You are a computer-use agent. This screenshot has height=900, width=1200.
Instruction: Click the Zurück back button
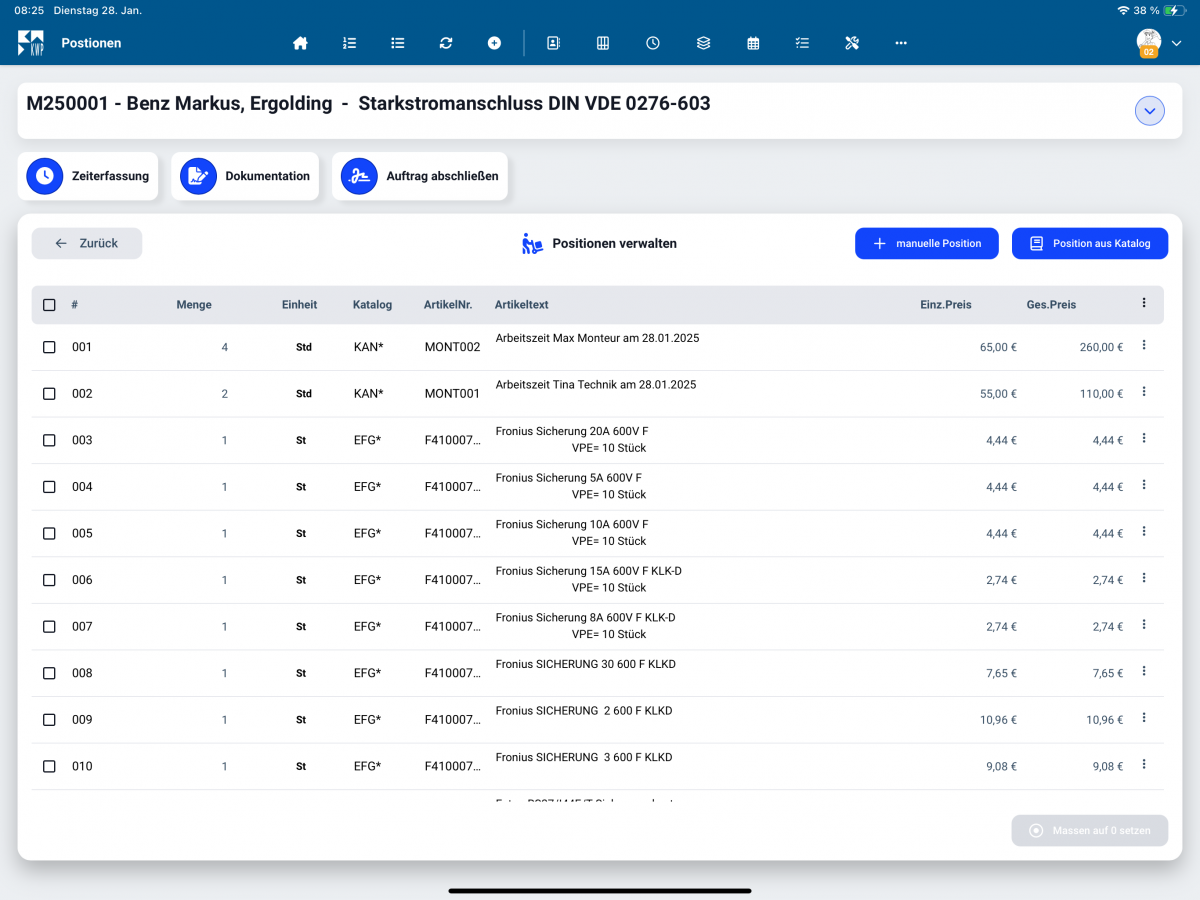coord(87,243)
